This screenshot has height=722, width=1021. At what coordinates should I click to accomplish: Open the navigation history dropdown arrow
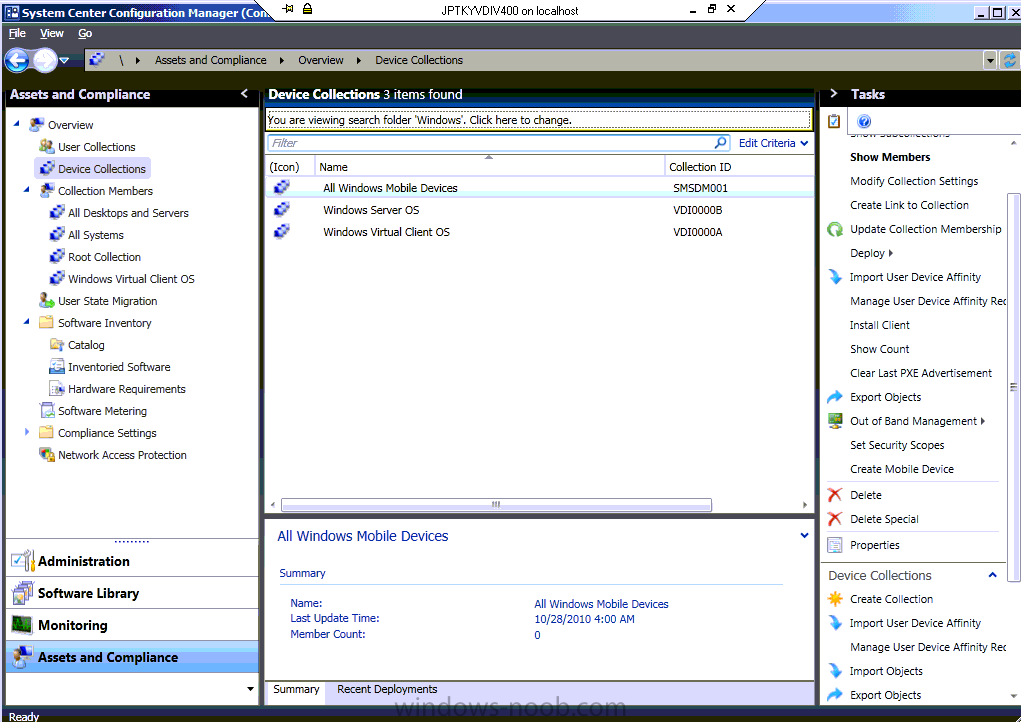coord(64,61)
